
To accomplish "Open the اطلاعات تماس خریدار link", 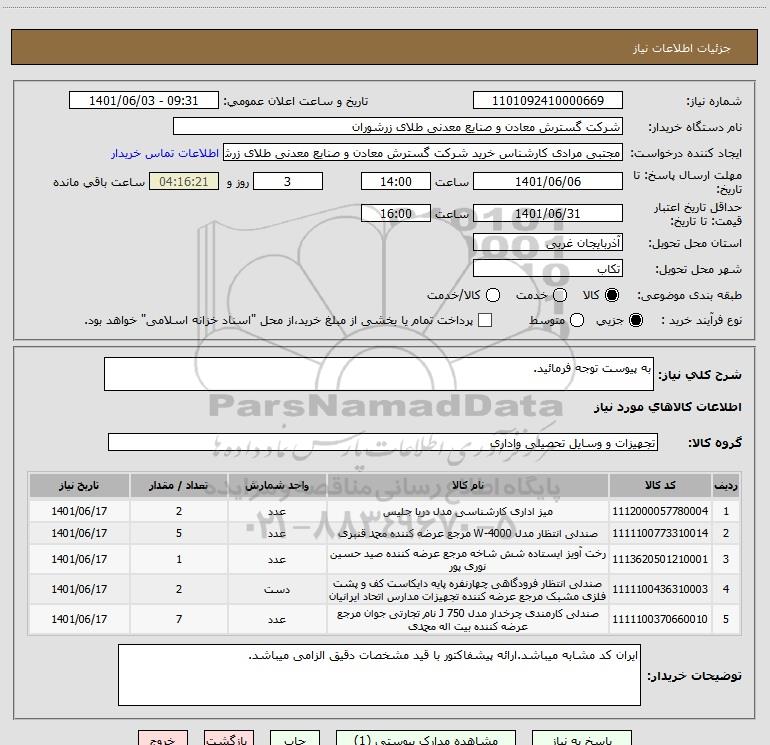I will point(165,153).
